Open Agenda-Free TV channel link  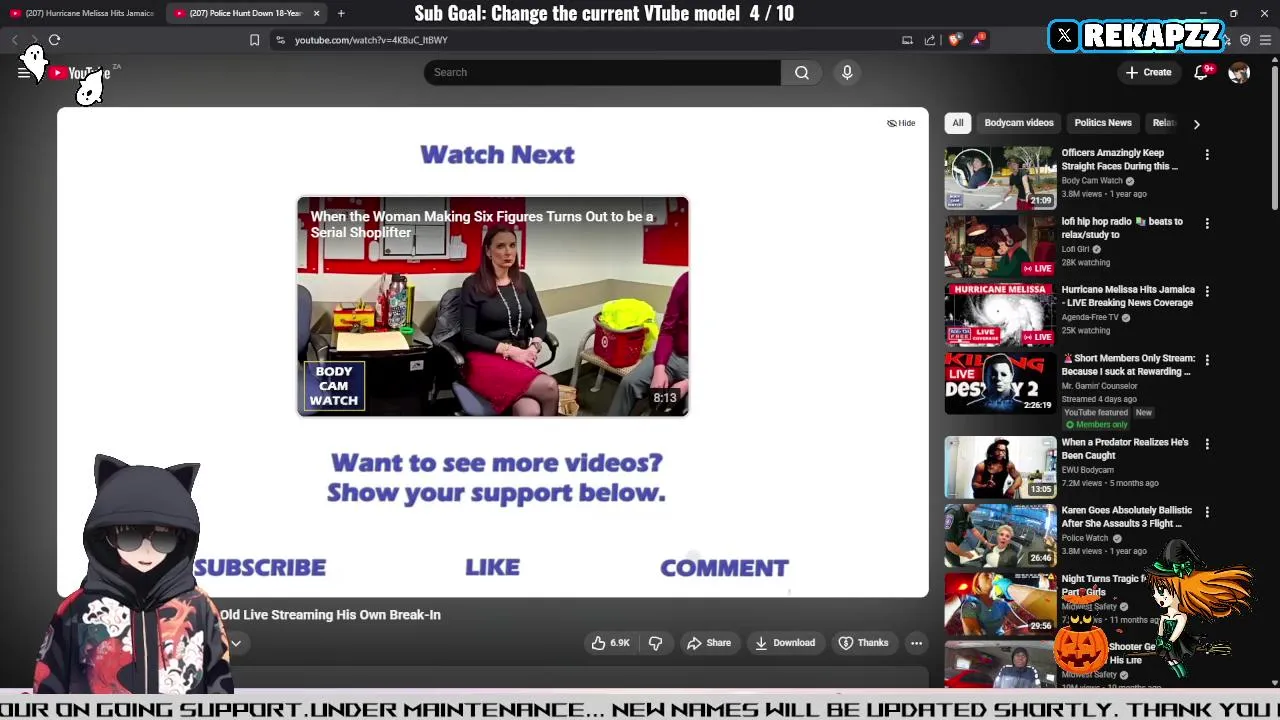1090,317
